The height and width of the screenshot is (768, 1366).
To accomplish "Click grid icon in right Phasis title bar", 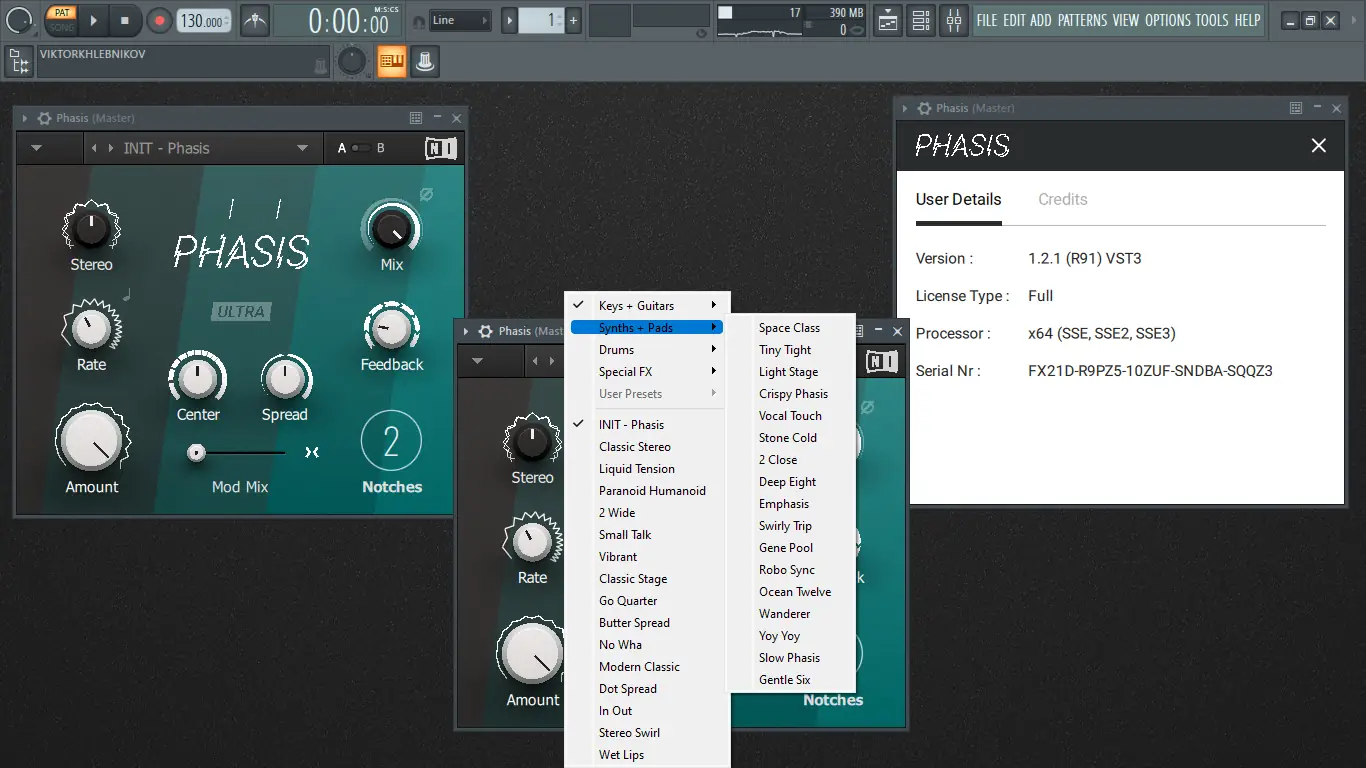I will (1296, 108).
